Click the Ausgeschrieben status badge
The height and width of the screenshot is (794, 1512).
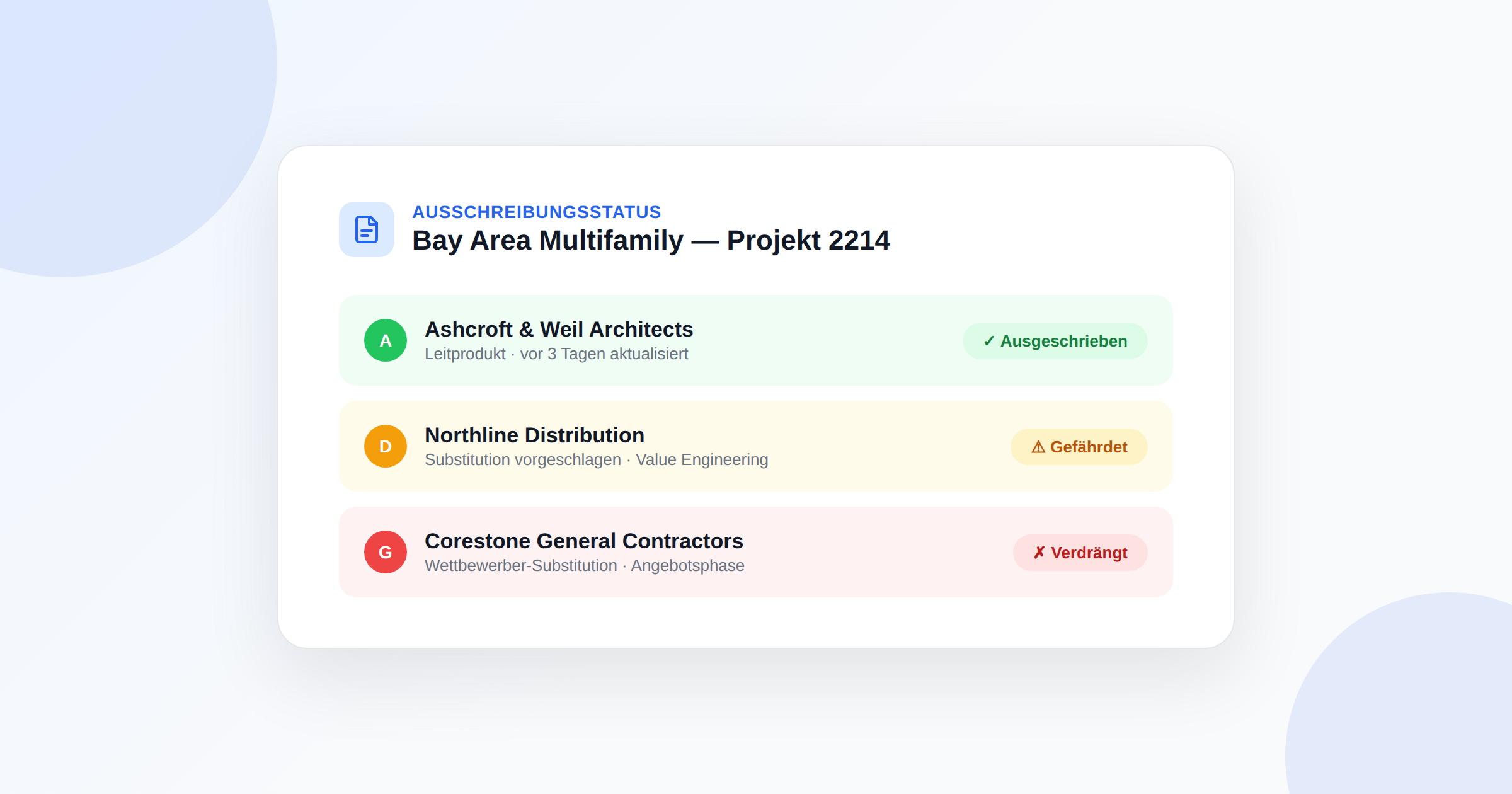1055,341
